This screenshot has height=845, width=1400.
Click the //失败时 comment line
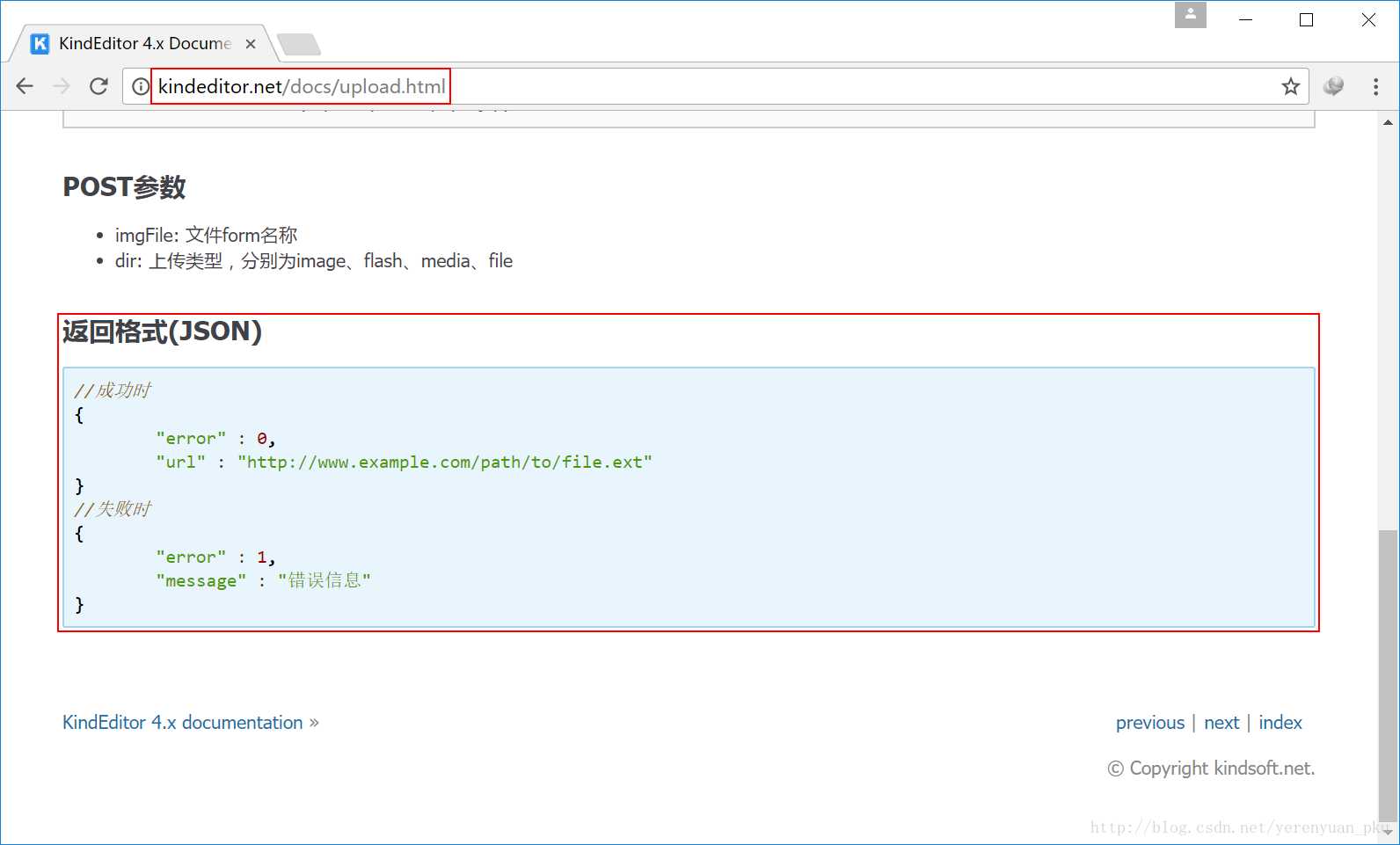113,509
